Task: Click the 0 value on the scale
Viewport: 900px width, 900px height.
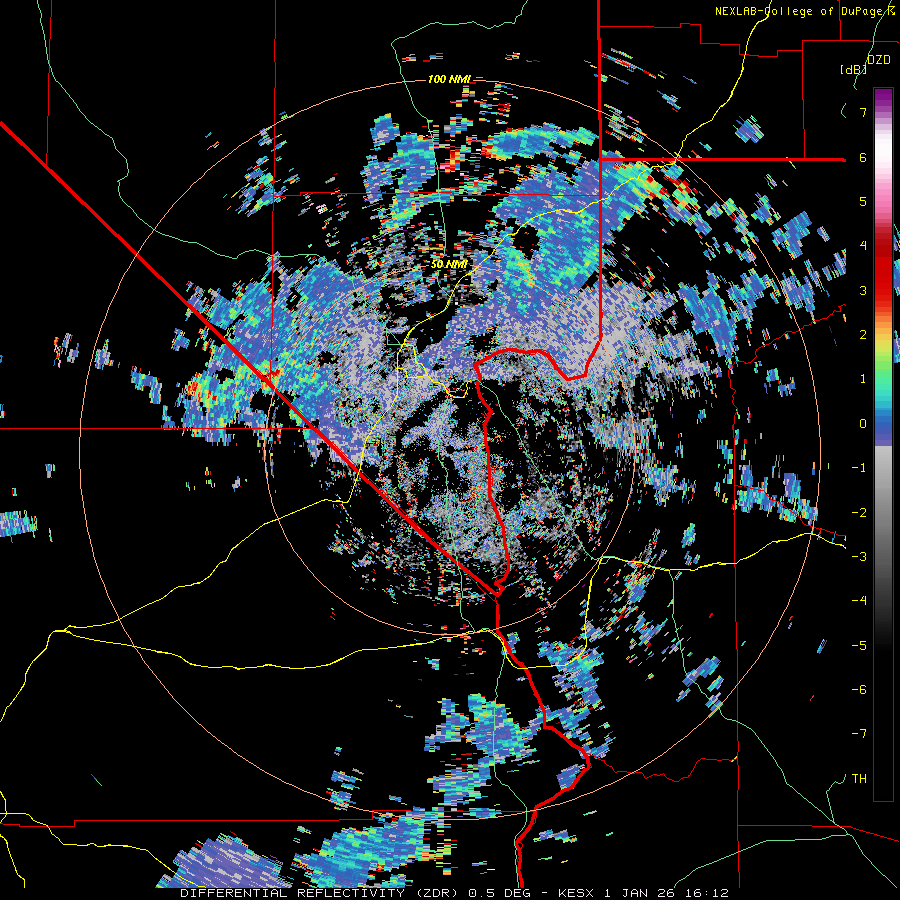Action: (863, 424)
